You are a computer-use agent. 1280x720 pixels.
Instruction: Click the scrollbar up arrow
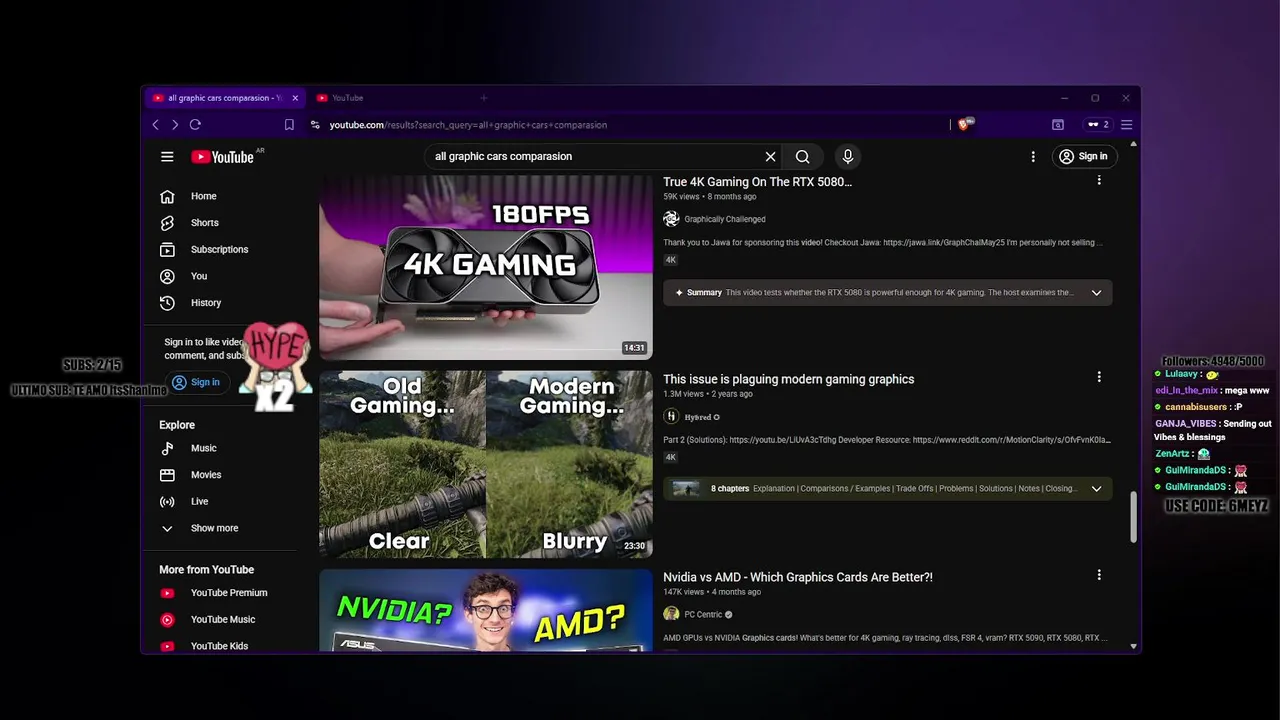[1133, 144]
